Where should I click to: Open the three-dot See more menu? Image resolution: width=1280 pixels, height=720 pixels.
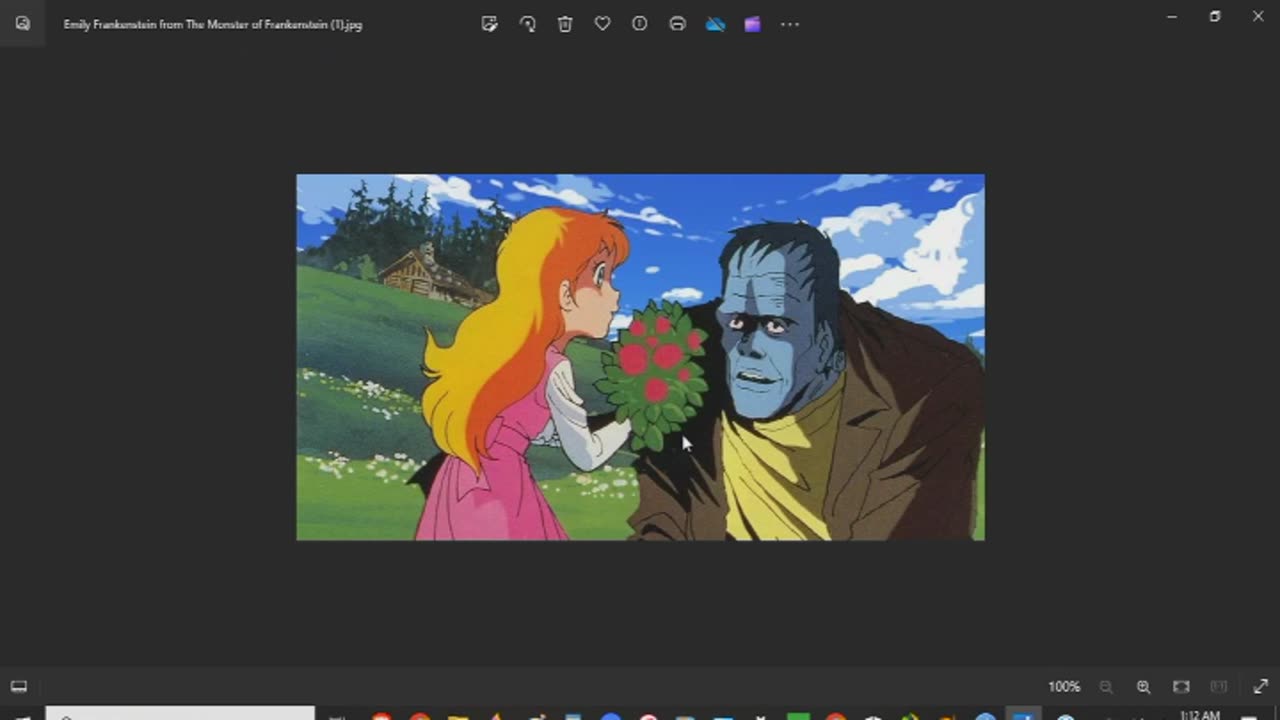790,24
